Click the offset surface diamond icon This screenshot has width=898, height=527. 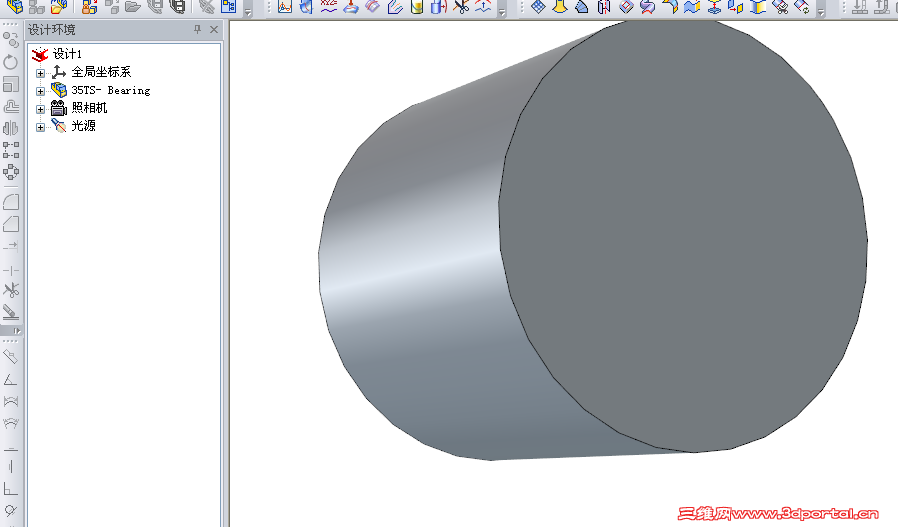(626, 6)
